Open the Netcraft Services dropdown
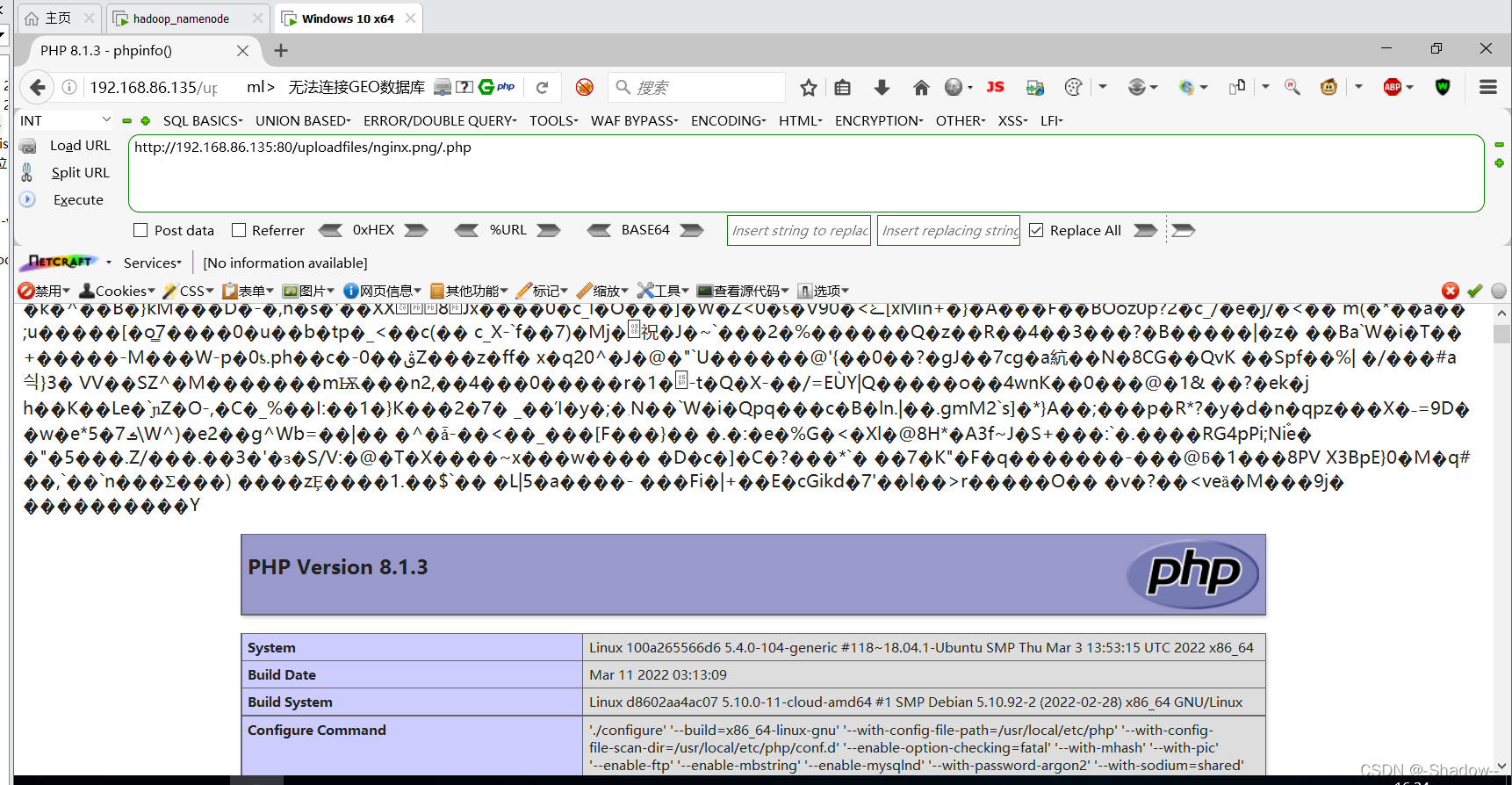 (153, 263)
